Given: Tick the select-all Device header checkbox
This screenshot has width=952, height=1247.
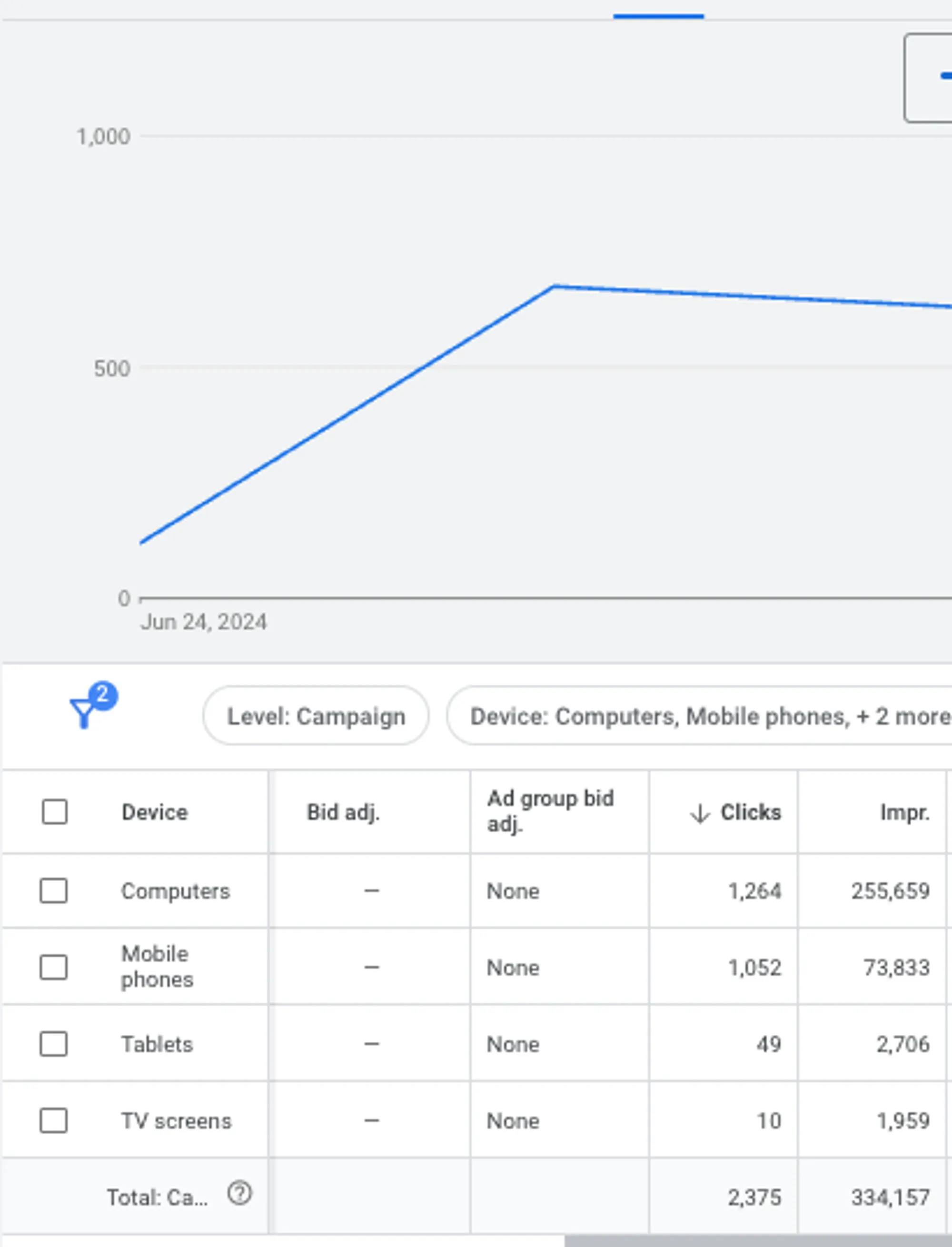Looking at the screenshot, I should coord(54,812).
